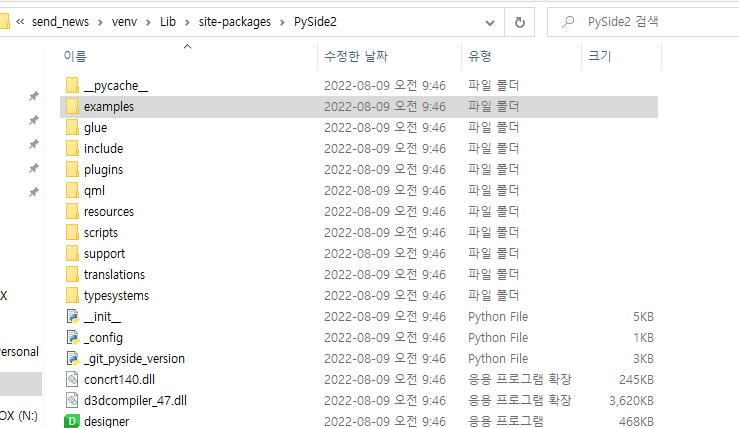Expand the chevron after Lib
Screen dimensions: 739x428
point(187,22)
